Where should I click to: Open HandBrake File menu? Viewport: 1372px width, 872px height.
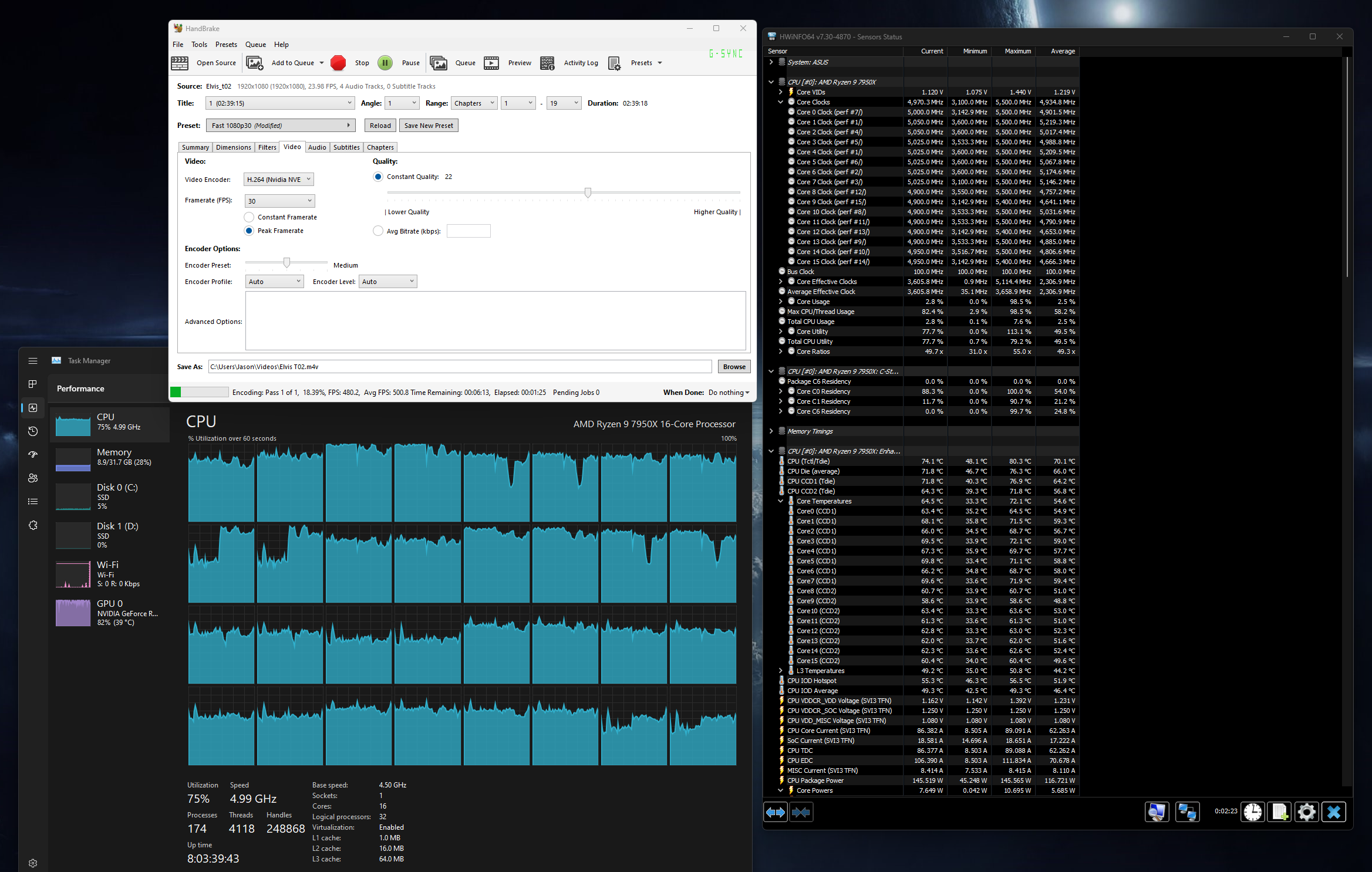178,45
